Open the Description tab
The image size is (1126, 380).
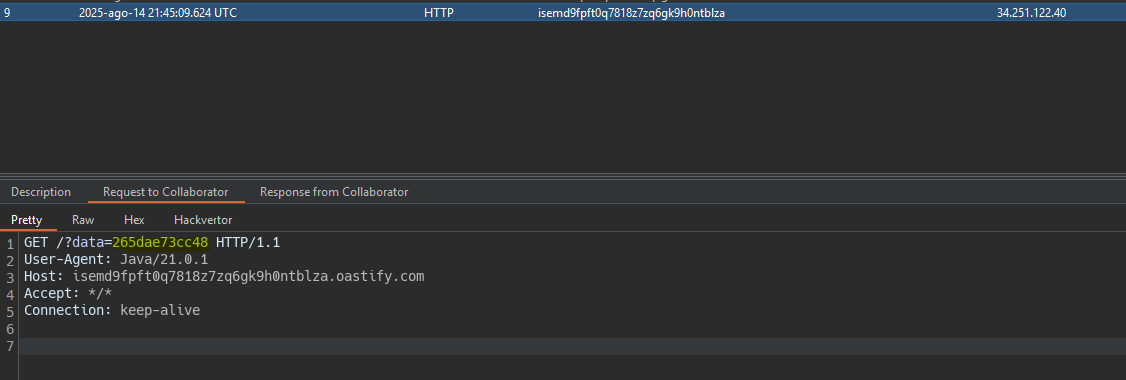tap(41, 192)
